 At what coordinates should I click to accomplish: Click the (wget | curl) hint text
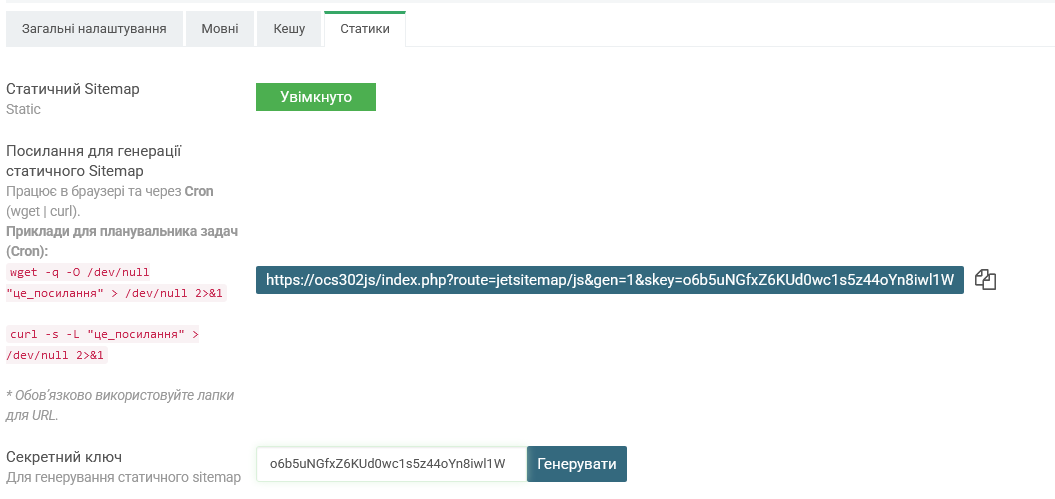tap(43, 211)
